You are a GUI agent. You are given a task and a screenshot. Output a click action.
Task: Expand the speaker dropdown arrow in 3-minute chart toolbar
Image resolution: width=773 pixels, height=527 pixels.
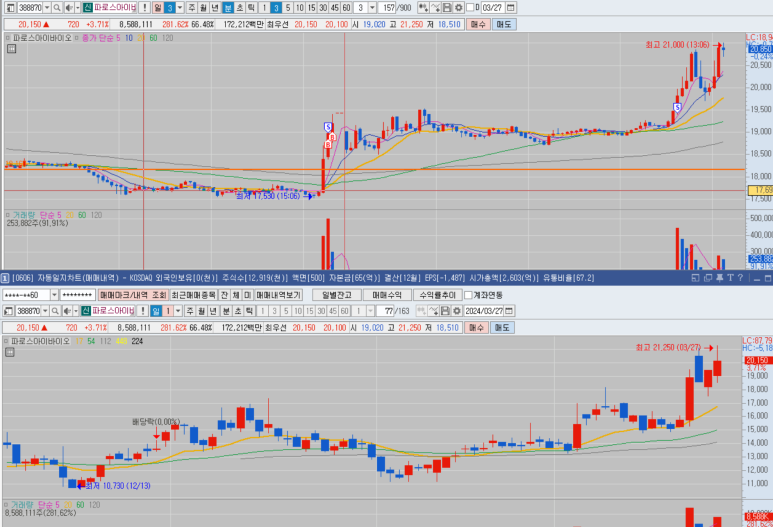tap(77, 8)
